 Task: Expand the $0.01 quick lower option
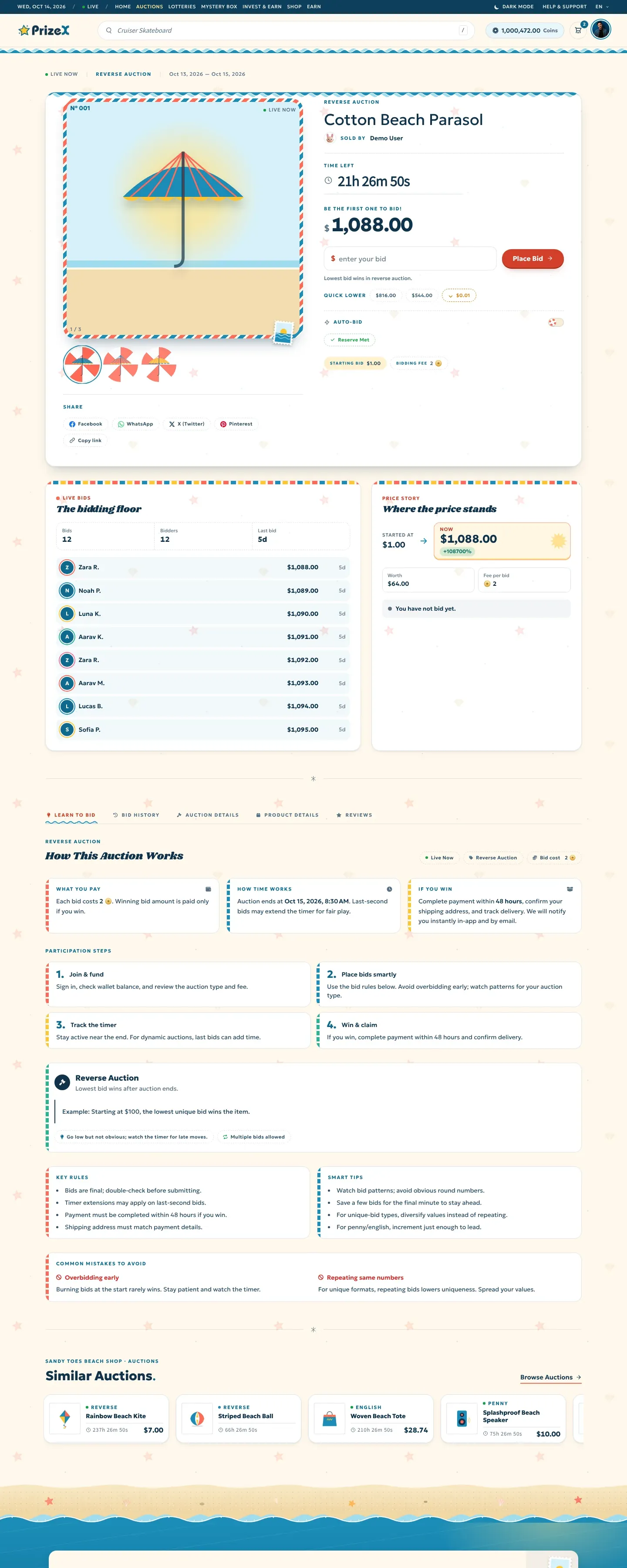coord(459,295)
